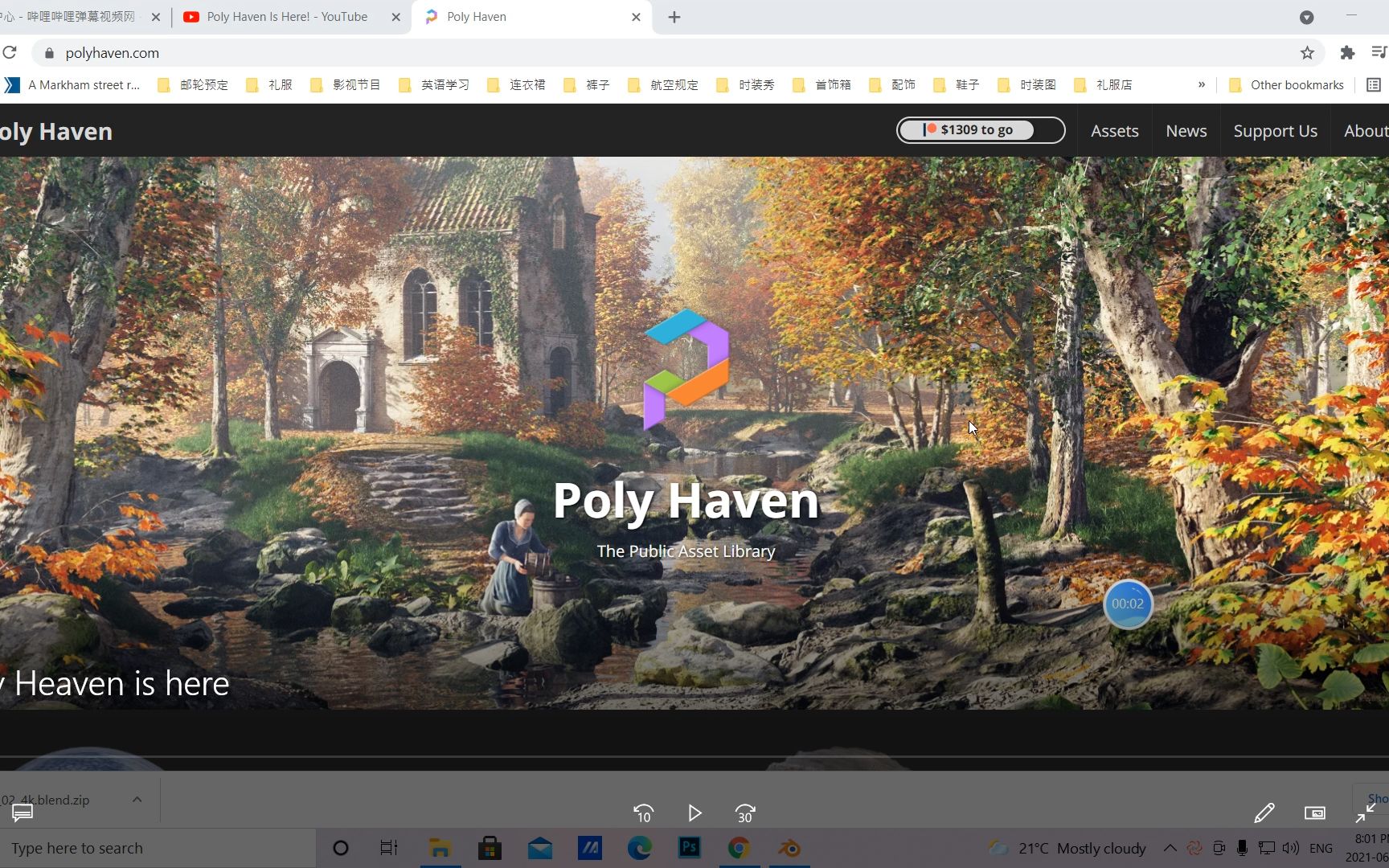The width and height of the screenshot is (1389, 868).
Task: Open the Assets menu
Action: pyautogui.click(x=1115, y=131)
